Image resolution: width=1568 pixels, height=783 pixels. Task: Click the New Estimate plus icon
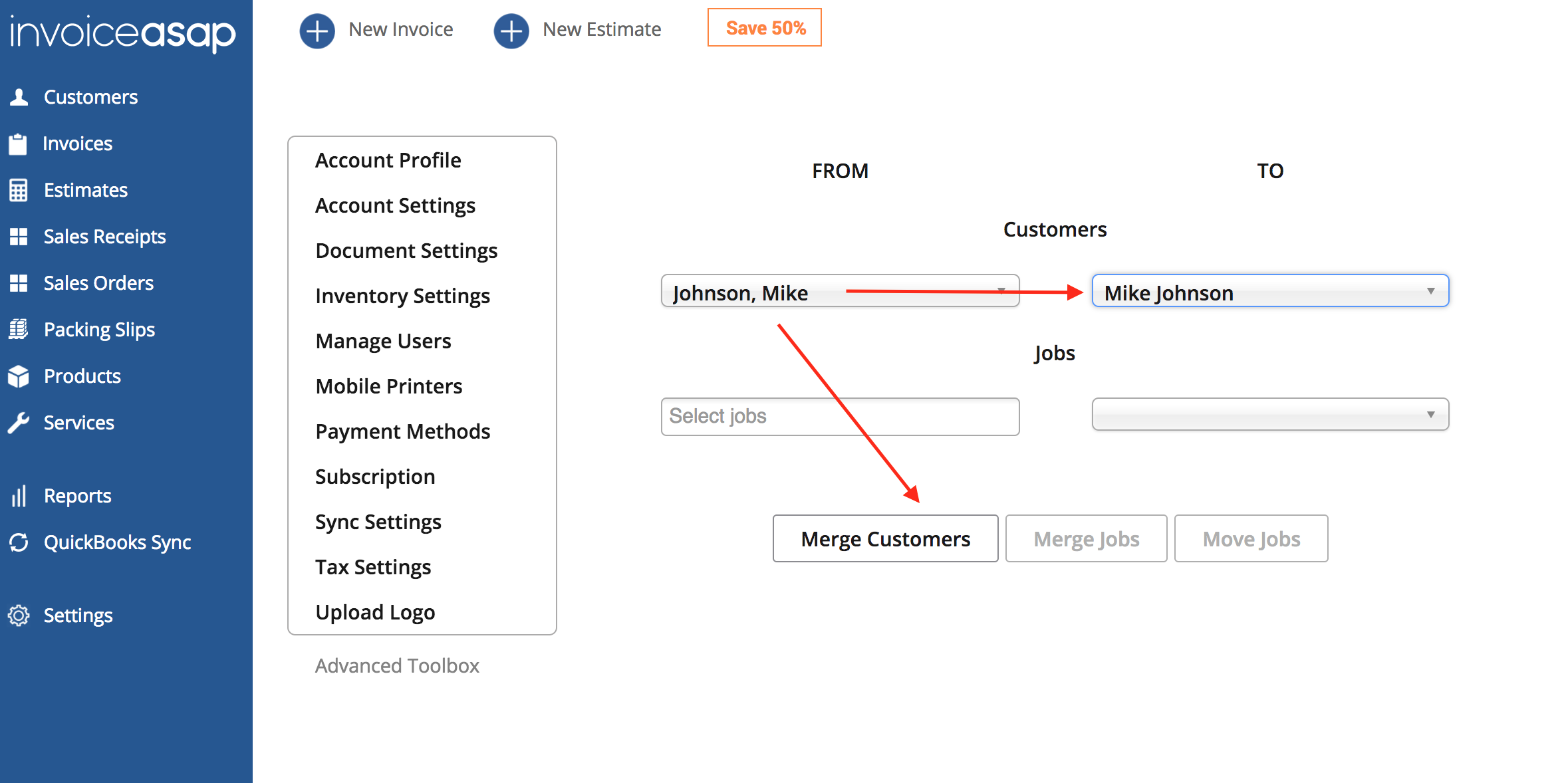511,30
